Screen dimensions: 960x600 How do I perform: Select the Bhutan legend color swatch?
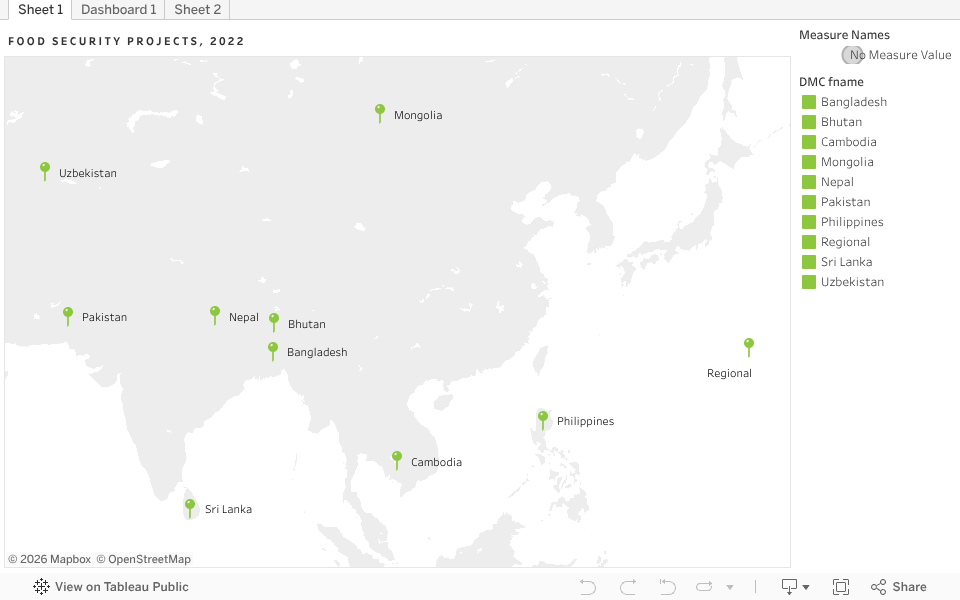pyautogui.click(x=809, y=122)
